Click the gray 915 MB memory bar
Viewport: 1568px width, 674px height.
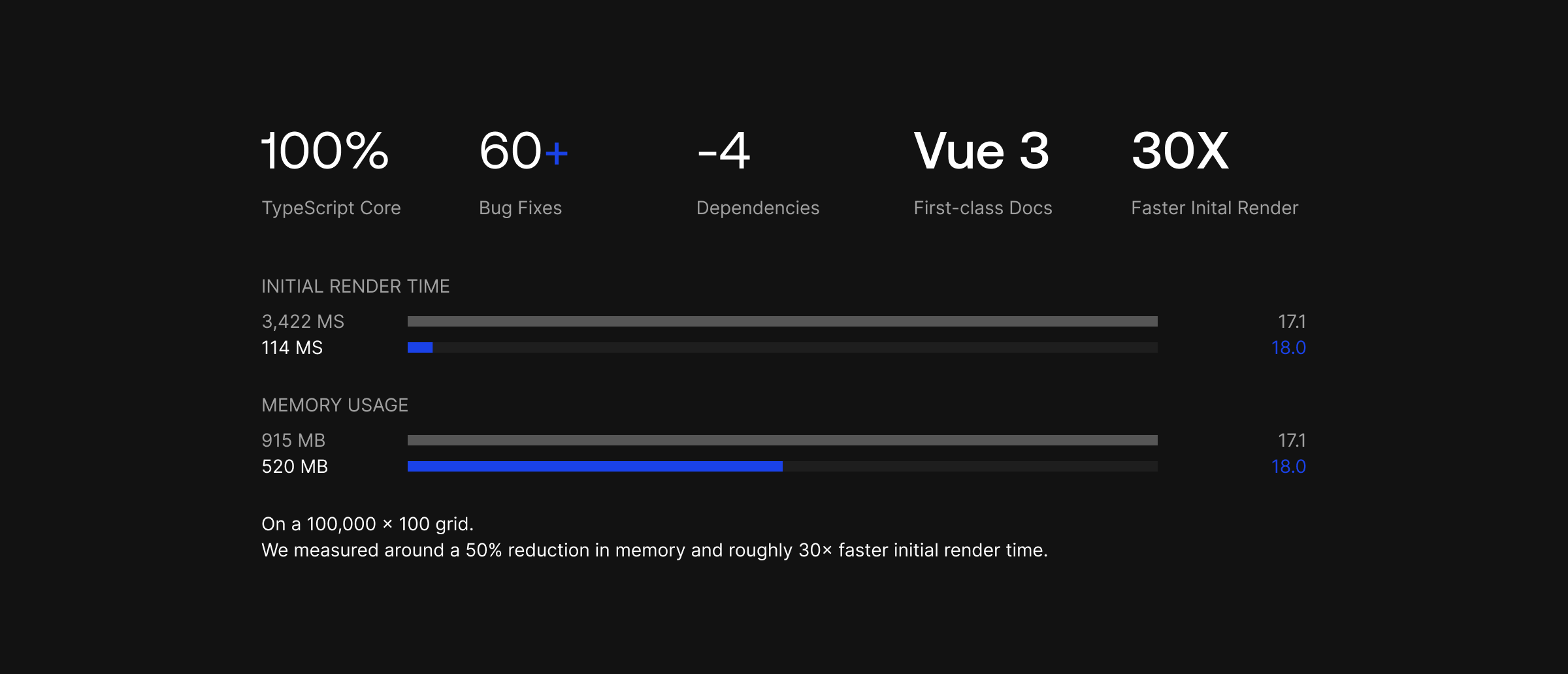pos(783,440)
